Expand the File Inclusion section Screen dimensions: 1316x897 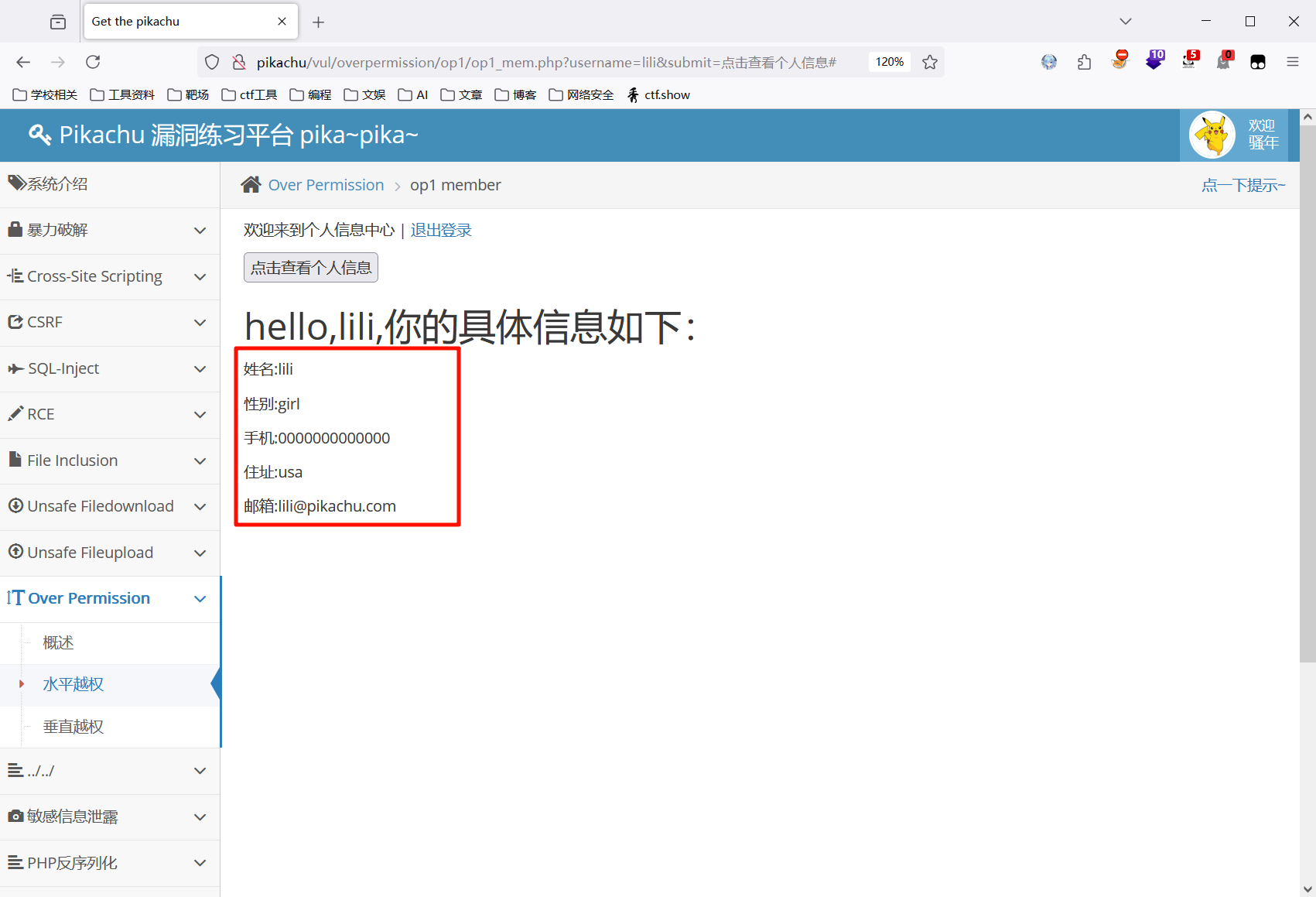(x=110, y=460)
